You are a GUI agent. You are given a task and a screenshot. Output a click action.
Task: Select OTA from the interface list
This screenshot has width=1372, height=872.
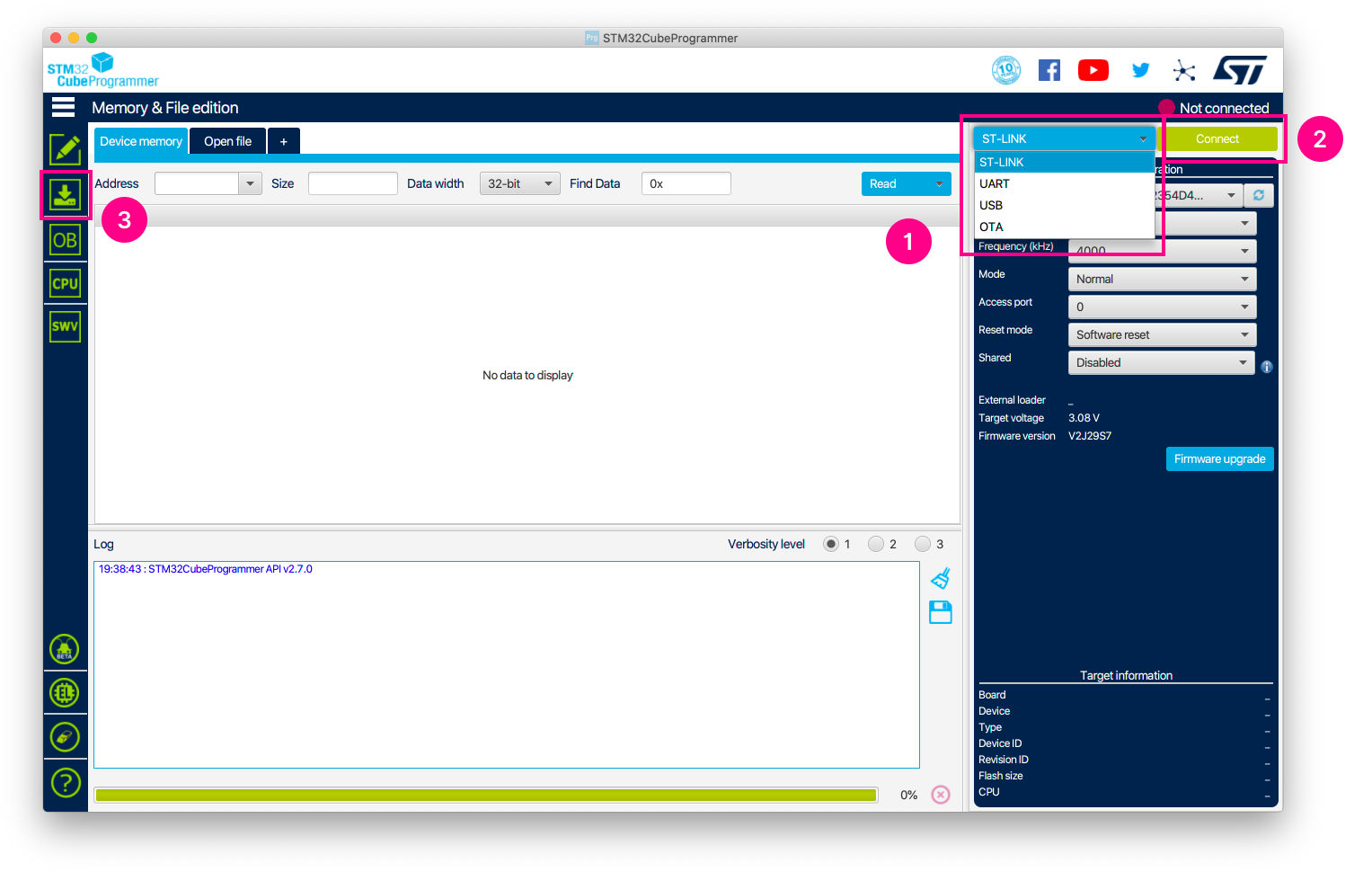pyautogui.click(x=1065, y=227)
